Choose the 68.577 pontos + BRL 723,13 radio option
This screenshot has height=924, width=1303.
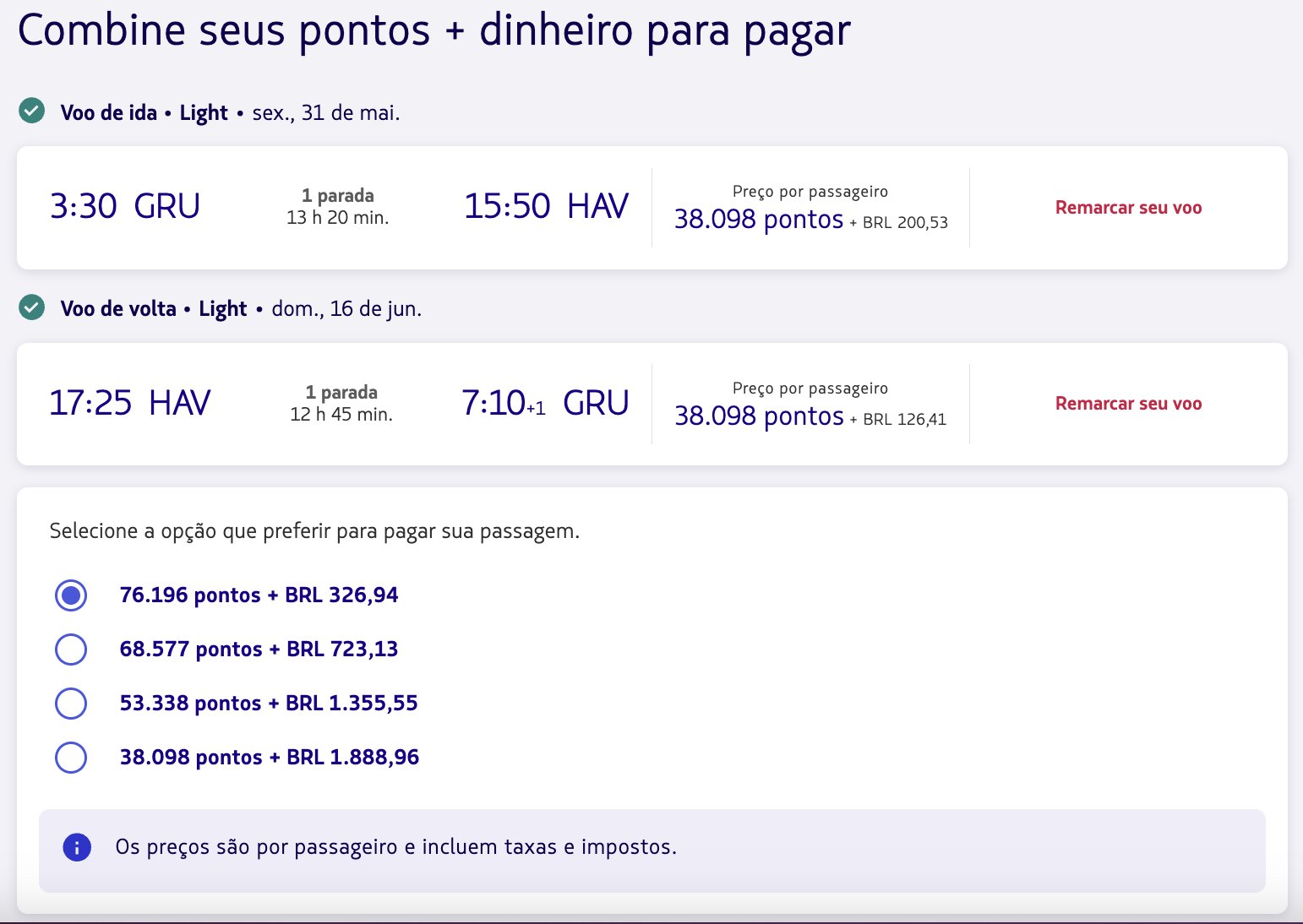click(71, 650)
